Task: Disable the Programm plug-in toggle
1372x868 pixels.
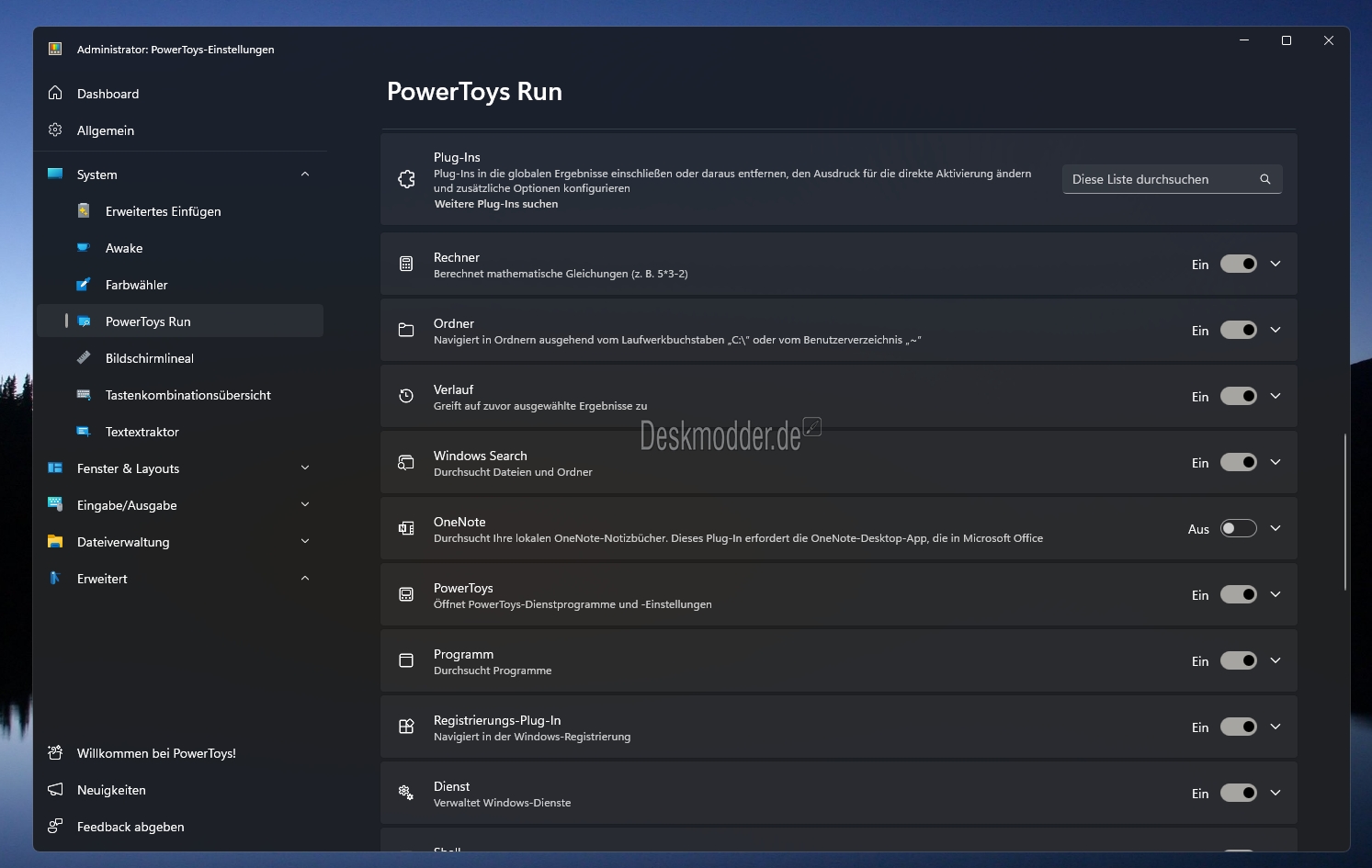Action: pyautogui.click(x=1238, y=660)
